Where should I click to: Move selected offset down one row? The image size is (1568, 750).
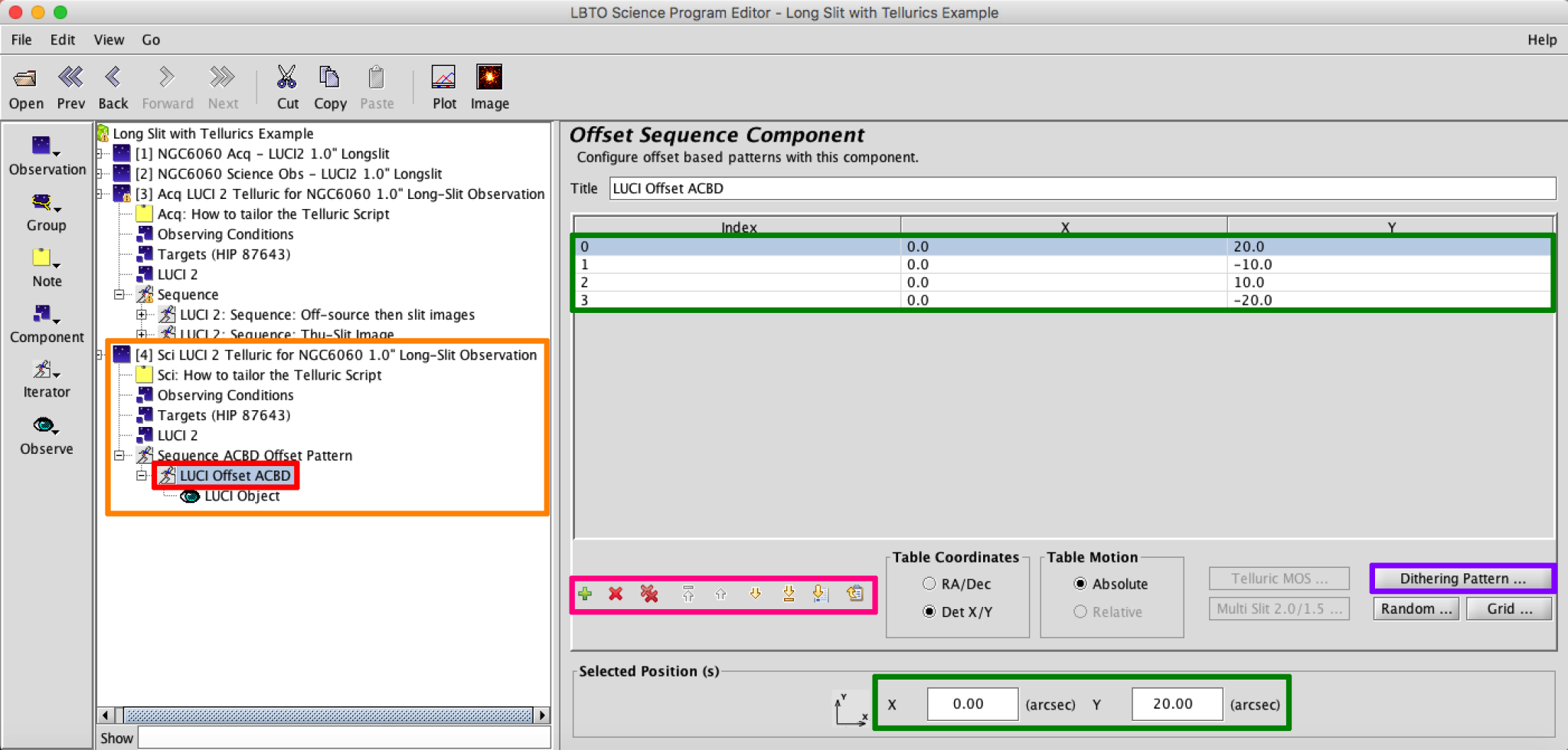(x=755, y=594)
